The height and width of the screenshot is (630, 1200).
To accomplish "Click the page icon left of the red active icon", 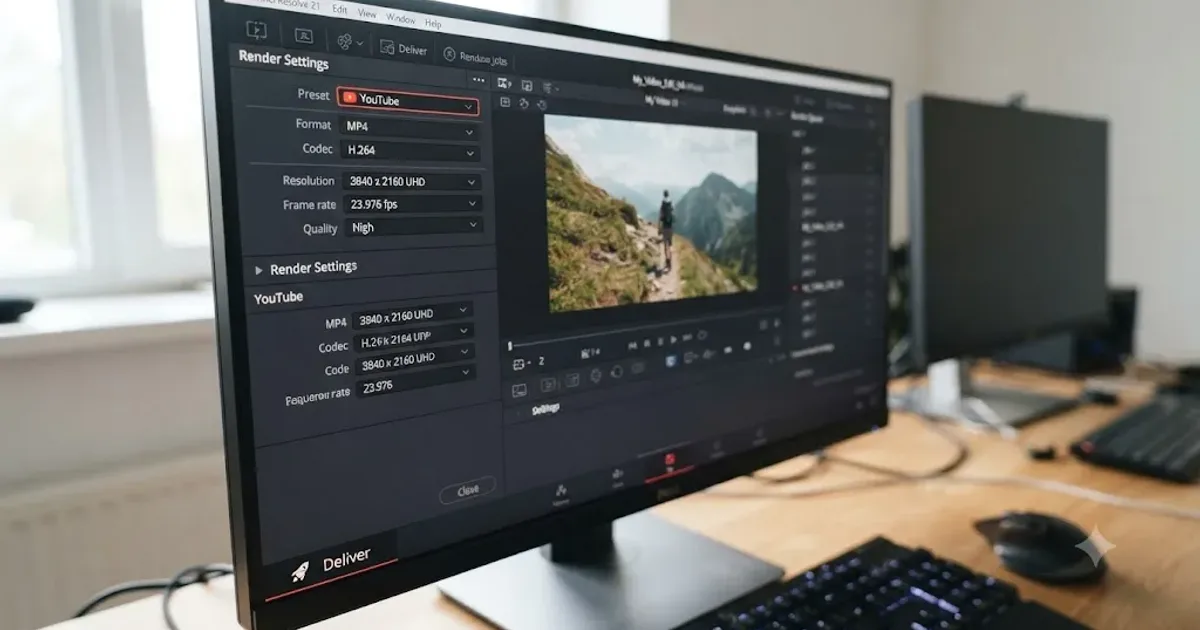I will (616, 474).
